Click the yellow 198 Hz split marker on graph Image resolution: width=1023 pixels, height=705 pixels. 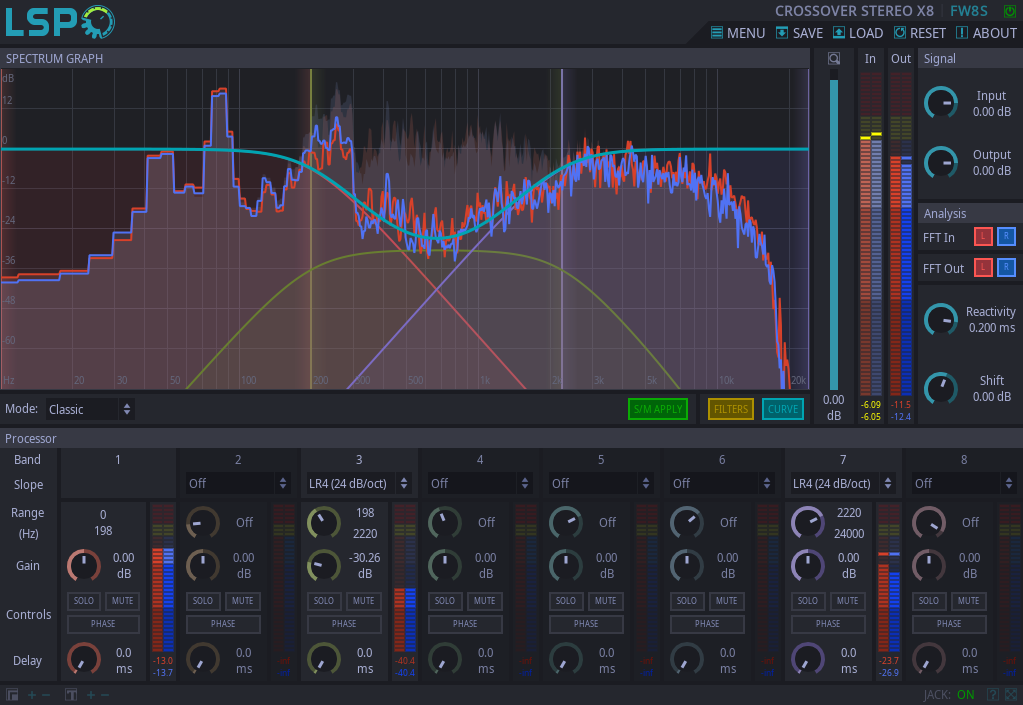point(311,229)
